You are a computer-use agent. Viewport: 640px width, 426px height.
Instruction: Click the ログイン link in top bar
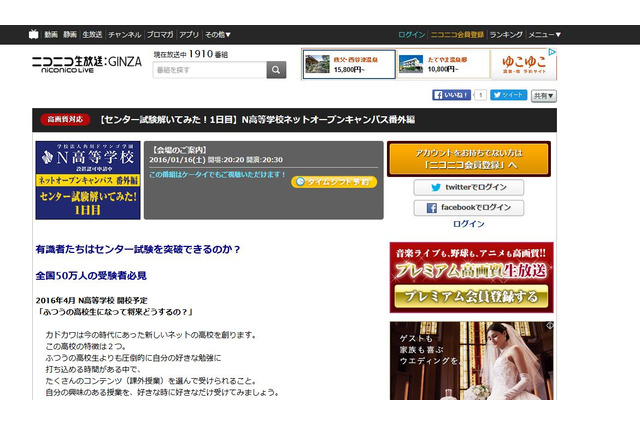(x=411, y=35)
